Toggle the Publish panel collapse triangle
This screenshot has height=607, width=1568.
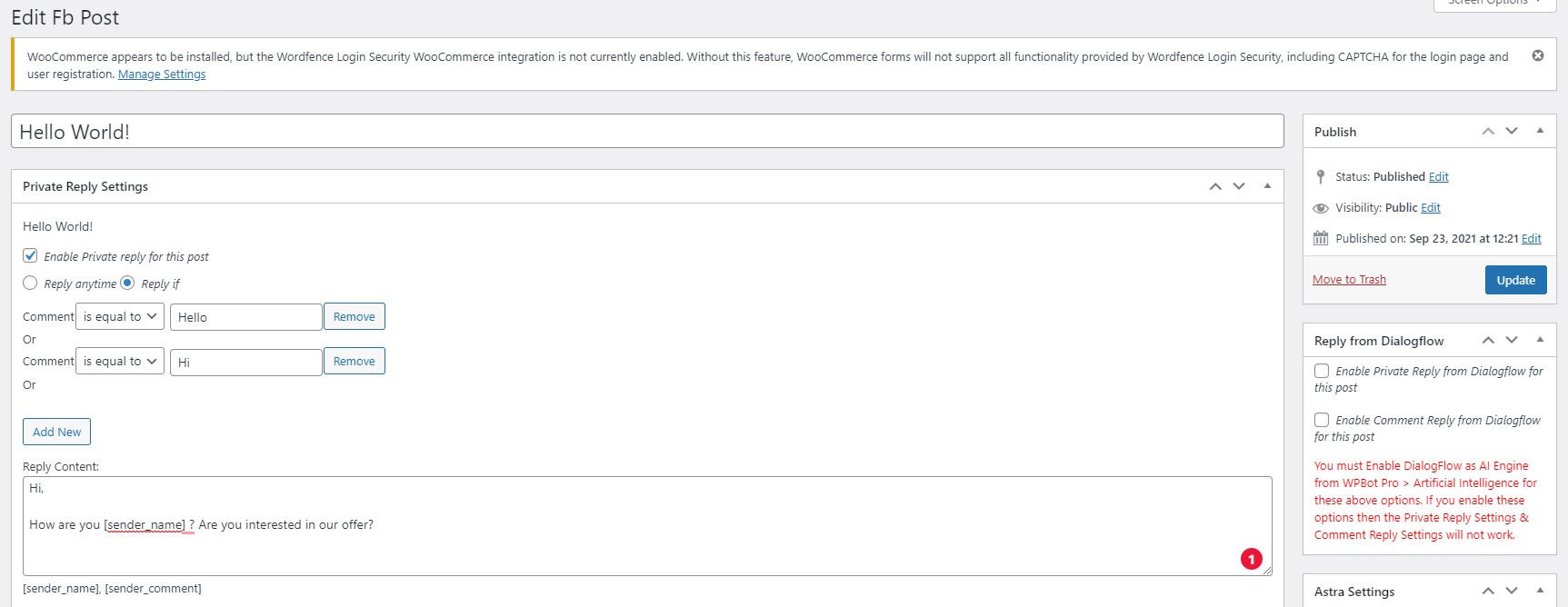click(x=1540, y=131)
